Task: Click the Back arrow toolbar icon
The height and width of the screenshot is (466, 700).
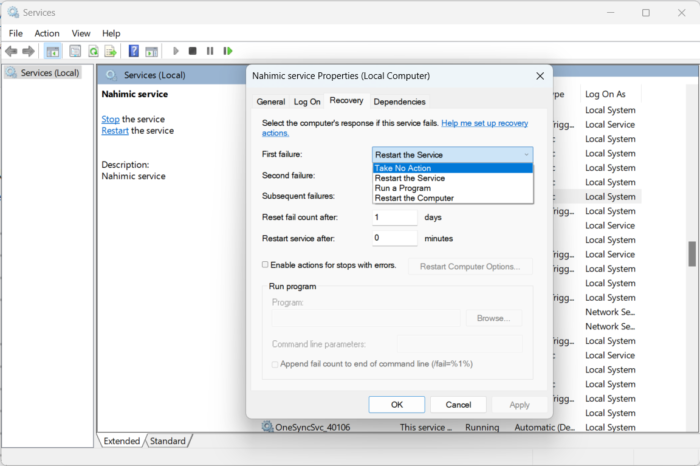Action: [x=11, y=51]
